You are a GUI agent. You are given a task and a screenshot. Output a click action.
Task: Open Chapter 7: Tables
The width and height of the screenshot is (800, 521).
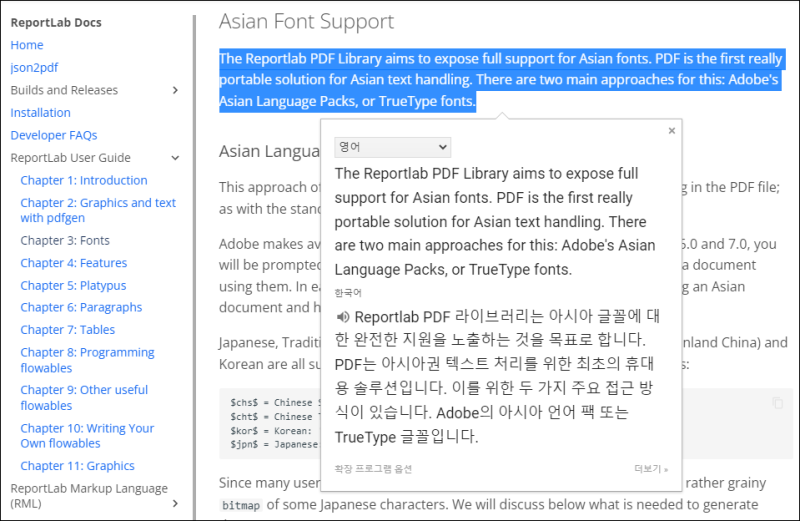pos(67,330)
